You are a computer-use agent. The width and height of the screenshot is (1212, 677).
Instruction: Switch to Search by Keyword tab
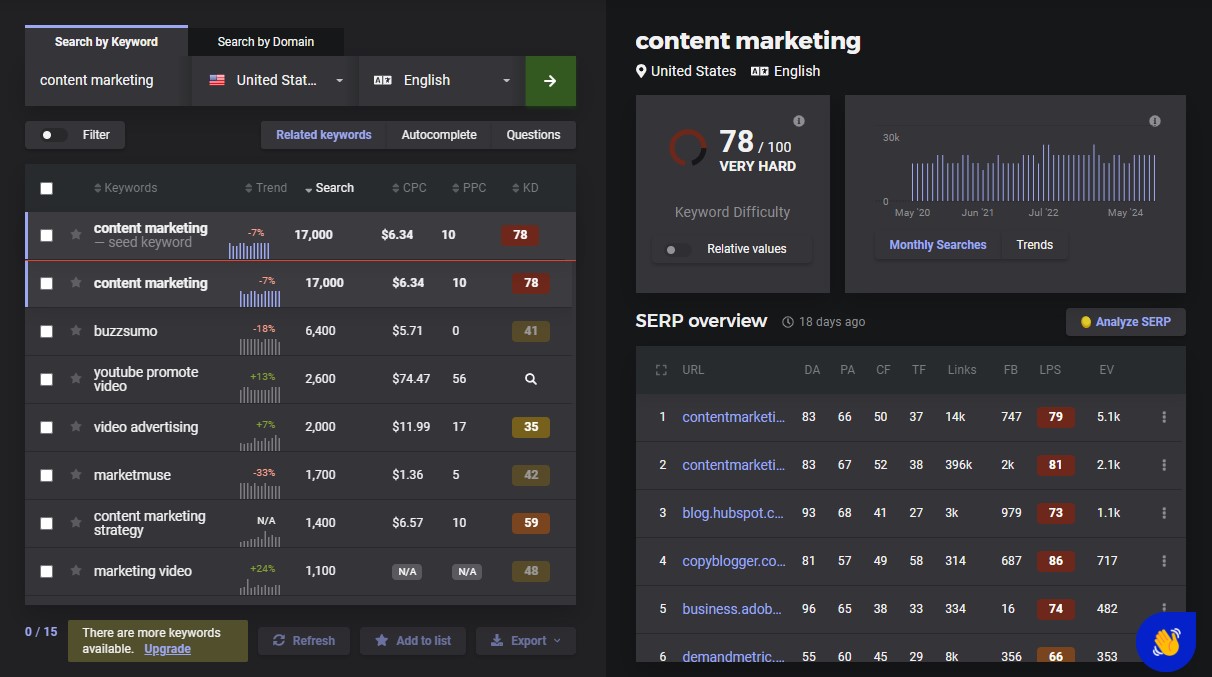point(106,42)
